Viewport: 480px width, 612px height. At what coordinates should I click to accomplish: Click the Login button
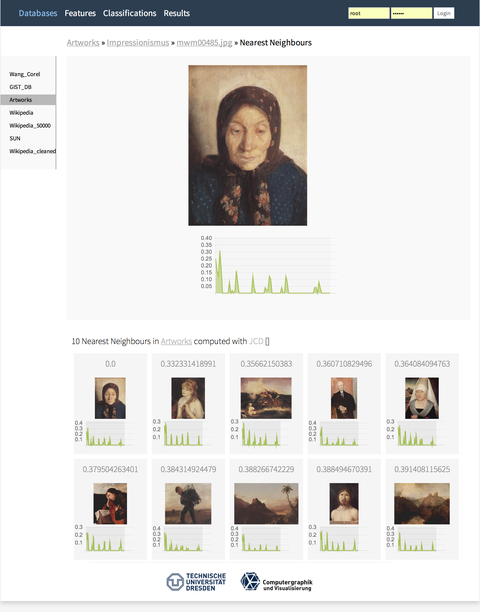(444, 13)
